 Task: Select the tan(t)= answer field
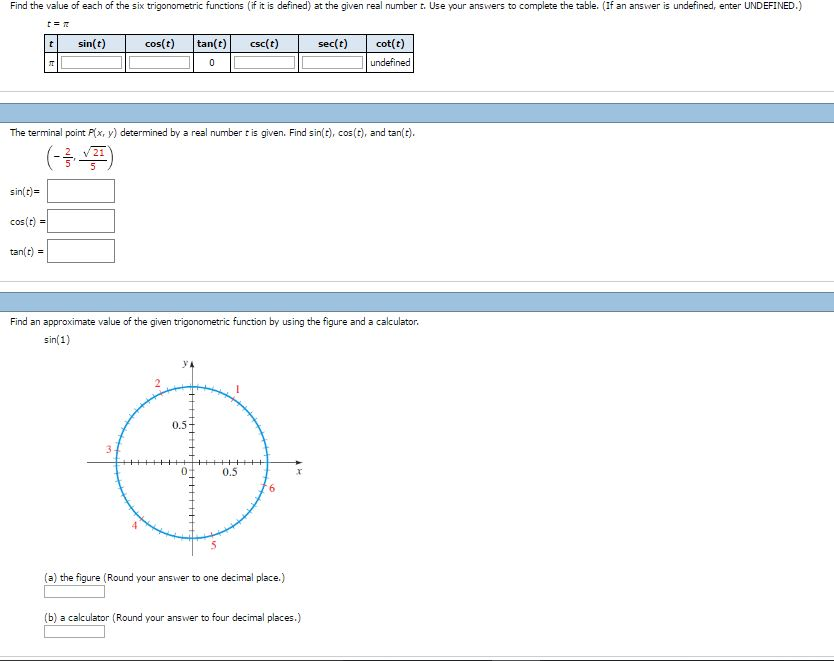coord(83,249)
